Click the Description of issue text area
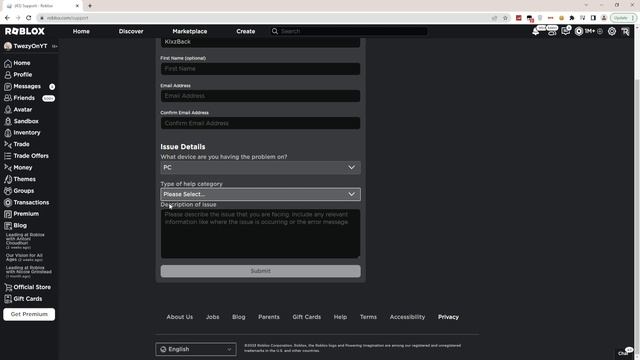 pyautogui.click(x=260, y=234)
